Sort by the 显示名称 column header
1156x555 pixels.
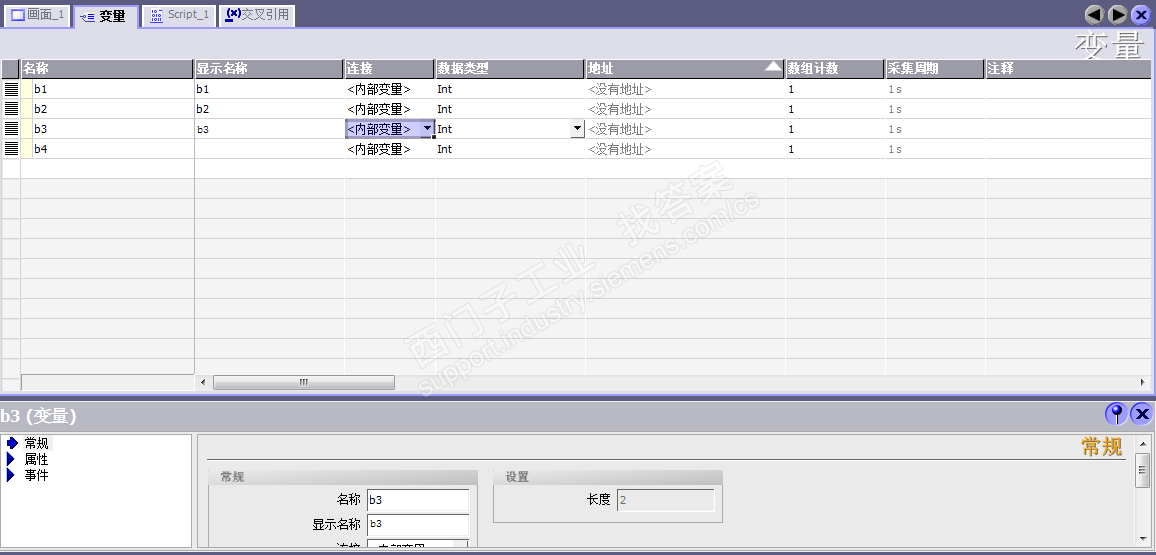(269, 69)
